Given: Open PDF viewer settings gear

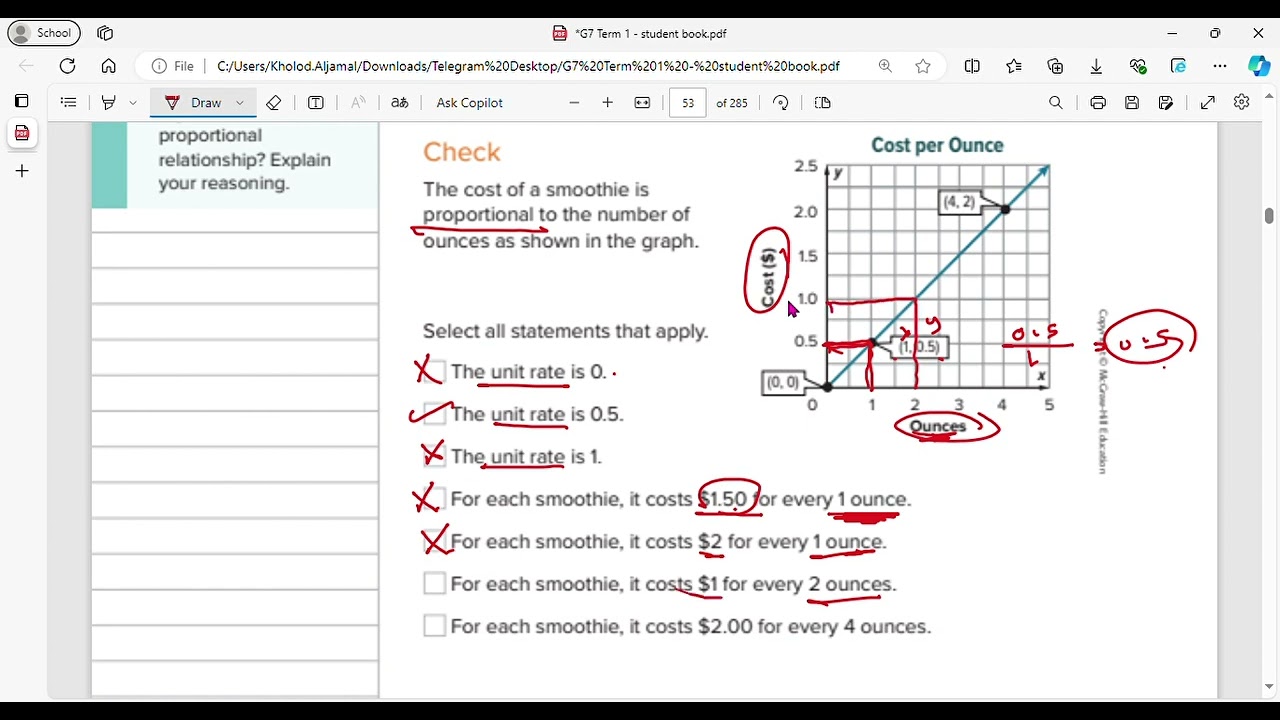Looking at the screenshot, I should (1242, 102).
